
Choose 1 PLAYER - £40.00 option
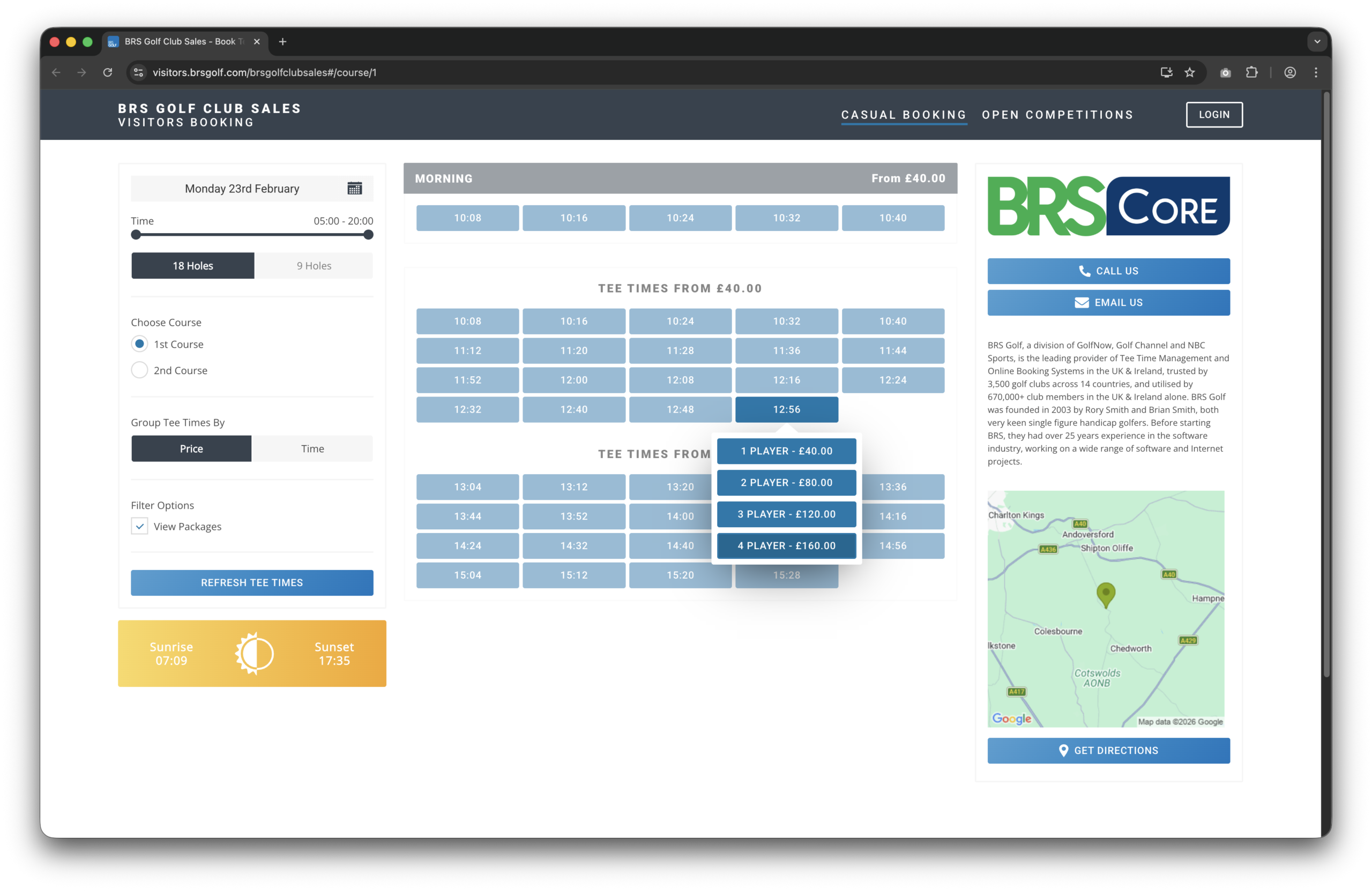(x=786, y=451)
